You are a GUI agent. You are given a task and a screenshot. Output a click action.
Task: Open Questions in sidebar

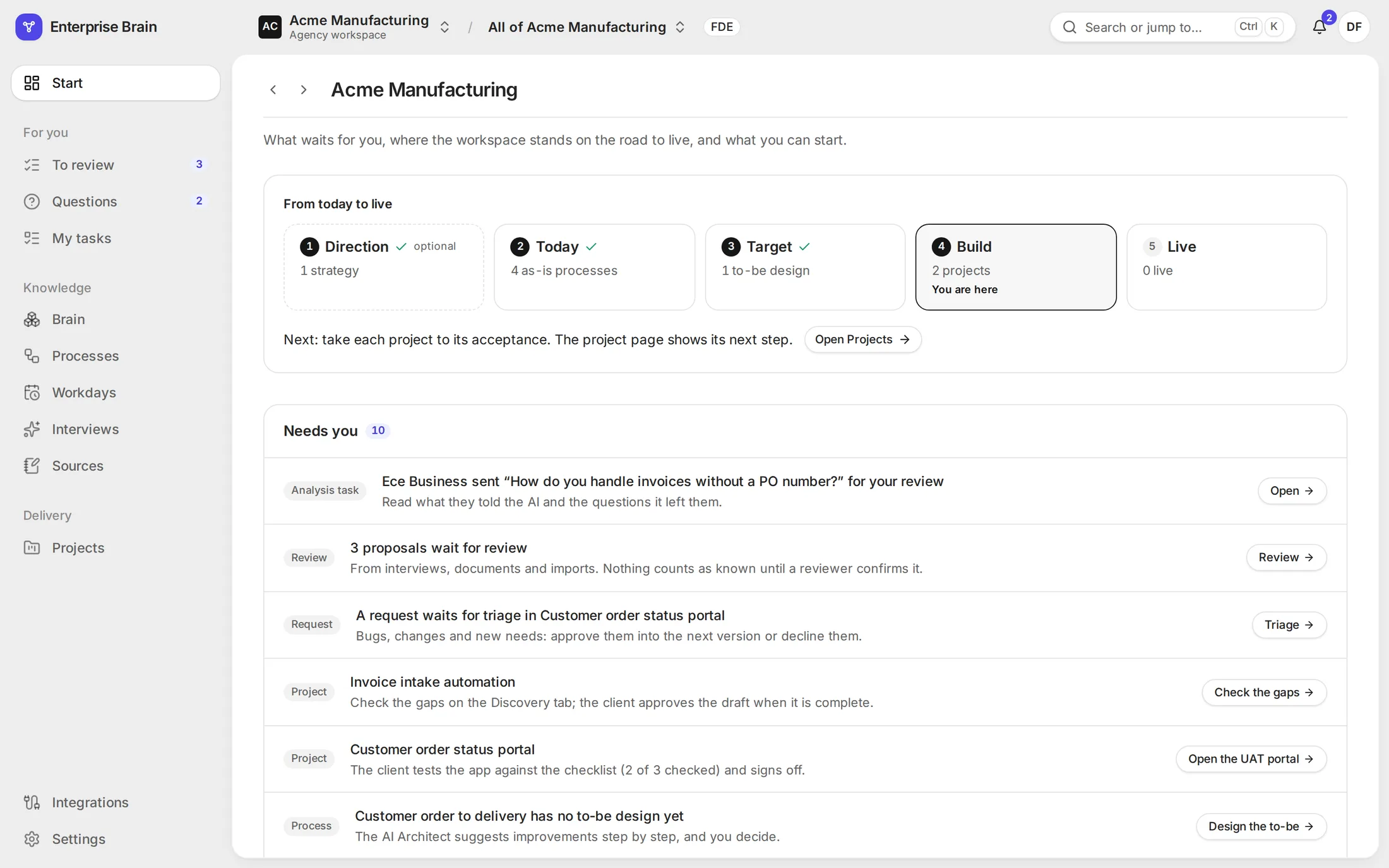[x=116, y=201]
